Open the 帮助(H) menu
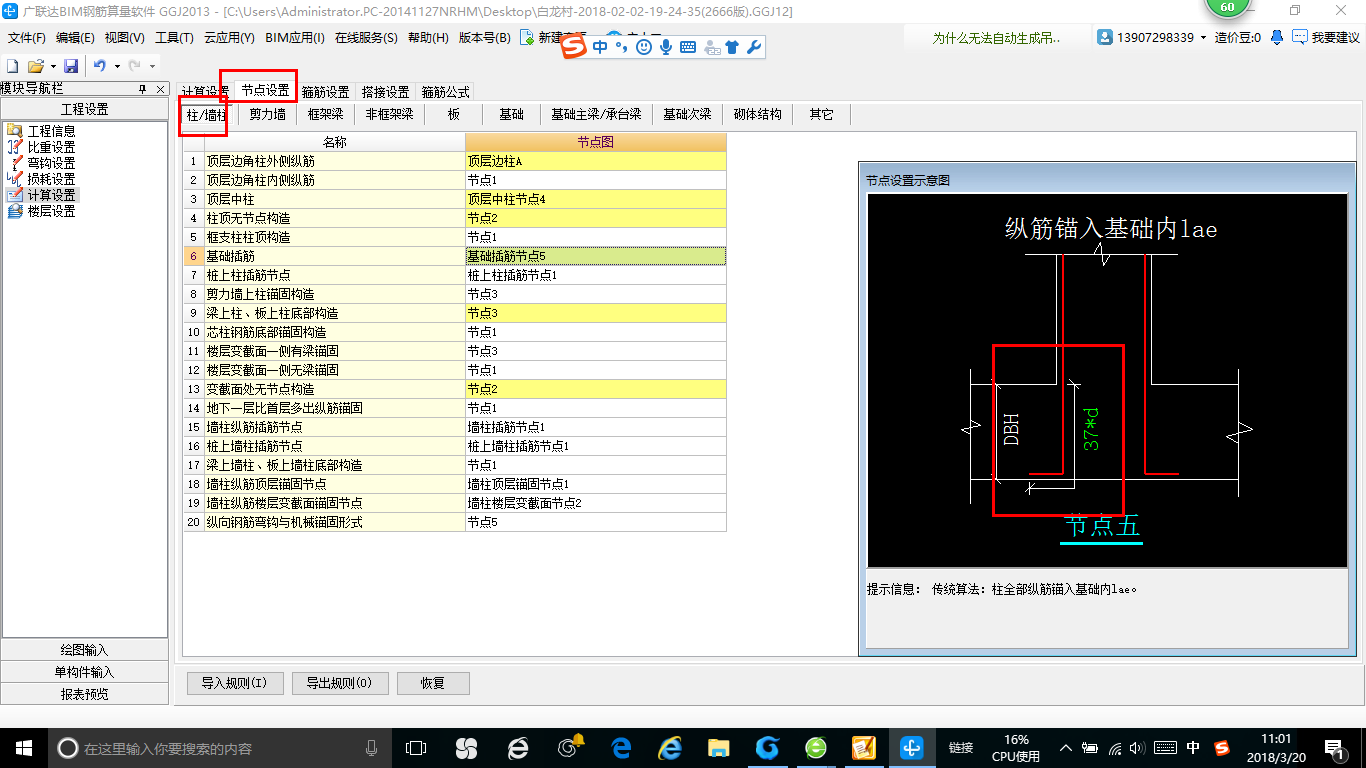 point(428,38)
